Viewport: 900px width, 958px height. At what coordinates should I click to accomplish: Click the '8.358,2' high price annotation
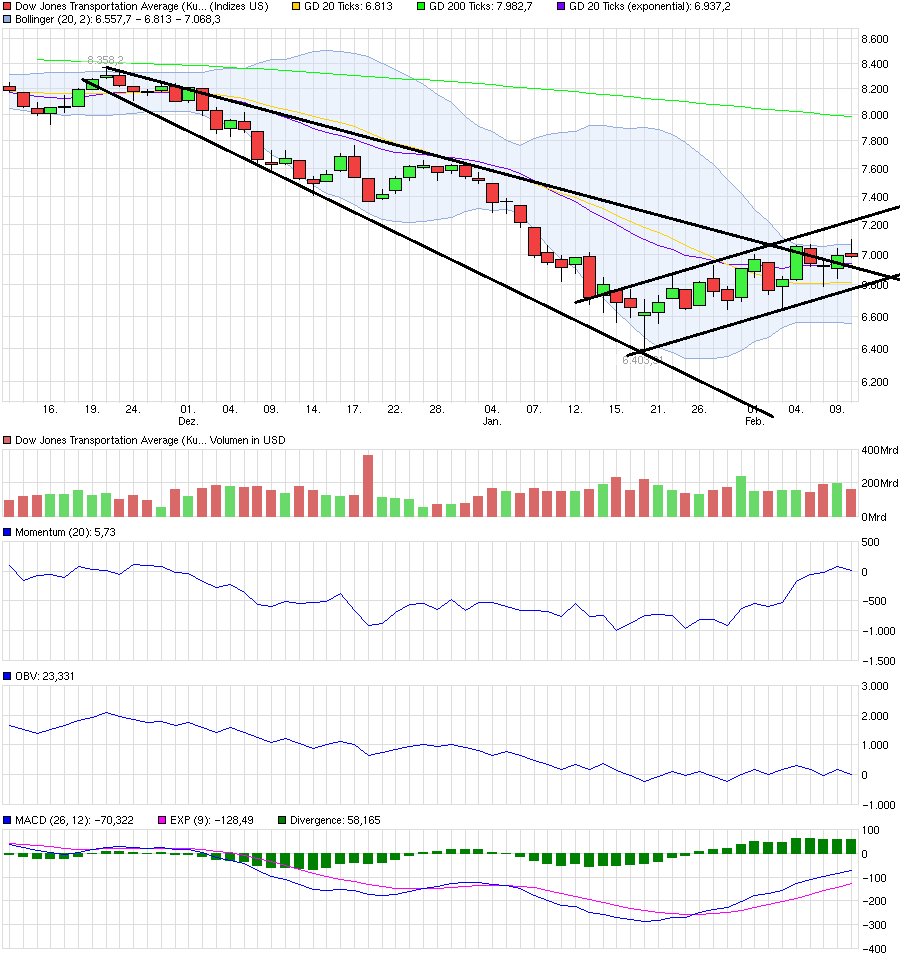click(x=105, y=60)
